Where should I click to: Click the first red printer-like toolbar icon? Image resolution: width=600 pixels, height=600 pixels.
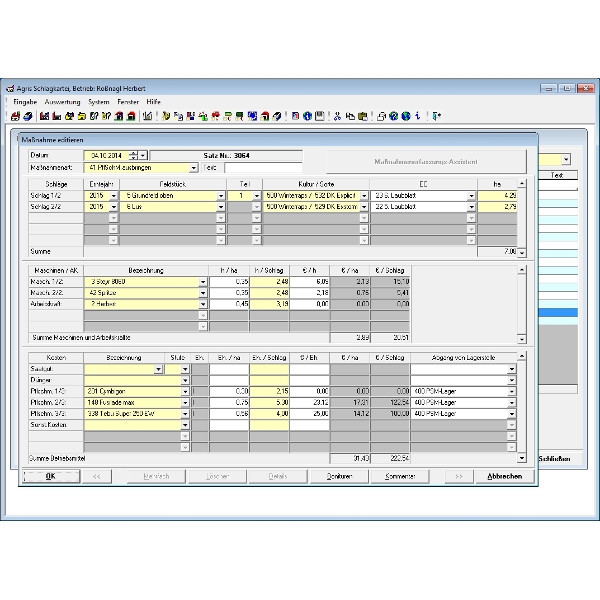pyautogui.click(x=15, y=116)
